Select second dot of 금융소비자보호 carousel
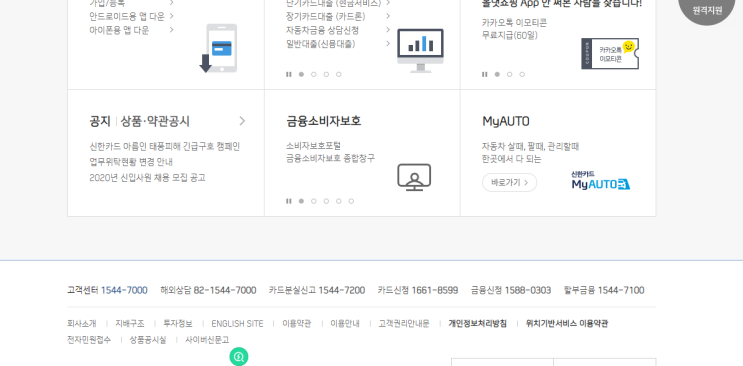The height and width of the screenshot is (366, 743). point(314,201)
